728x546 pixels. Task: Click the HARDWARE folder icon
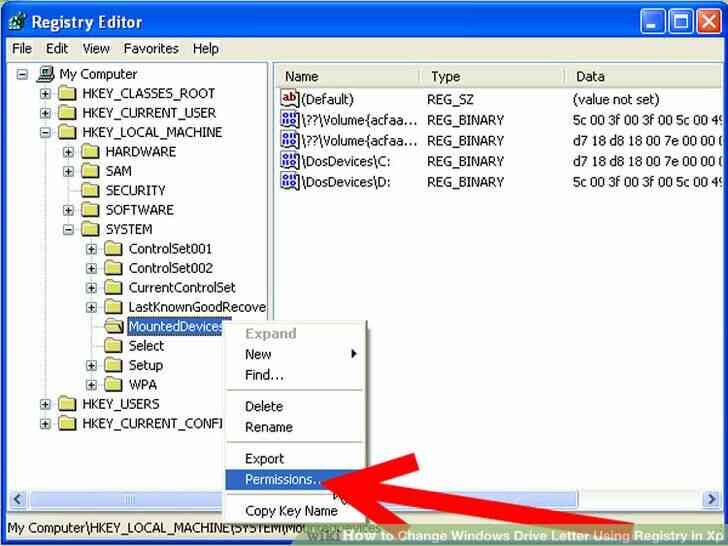[x=91, y=152]
